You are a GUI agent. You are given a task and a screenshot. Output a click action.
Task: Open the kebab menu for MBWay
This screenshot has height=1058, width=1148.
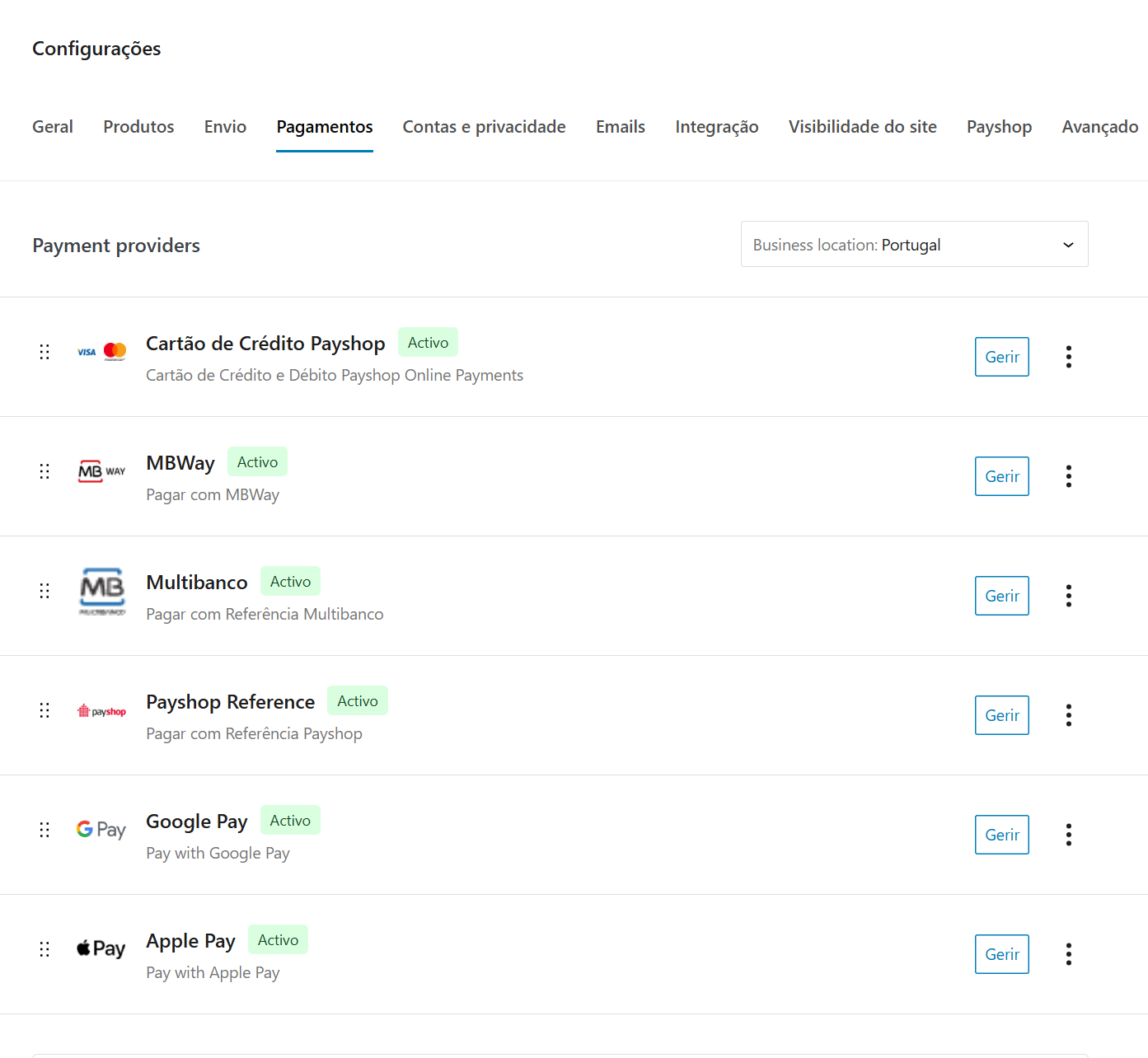coord(1068,476)
